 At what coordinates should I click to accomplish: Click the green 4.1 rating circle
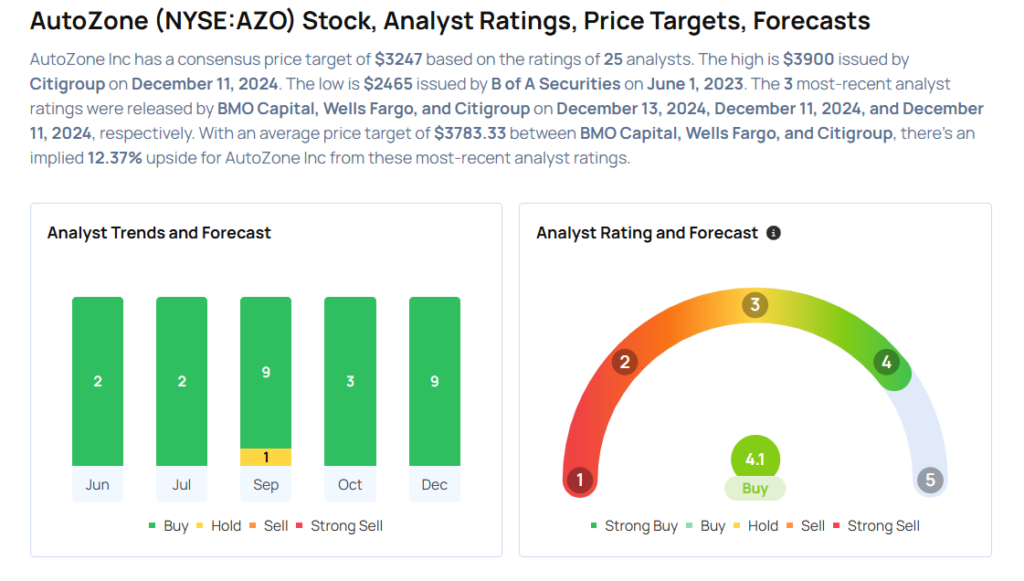(755, 460)
